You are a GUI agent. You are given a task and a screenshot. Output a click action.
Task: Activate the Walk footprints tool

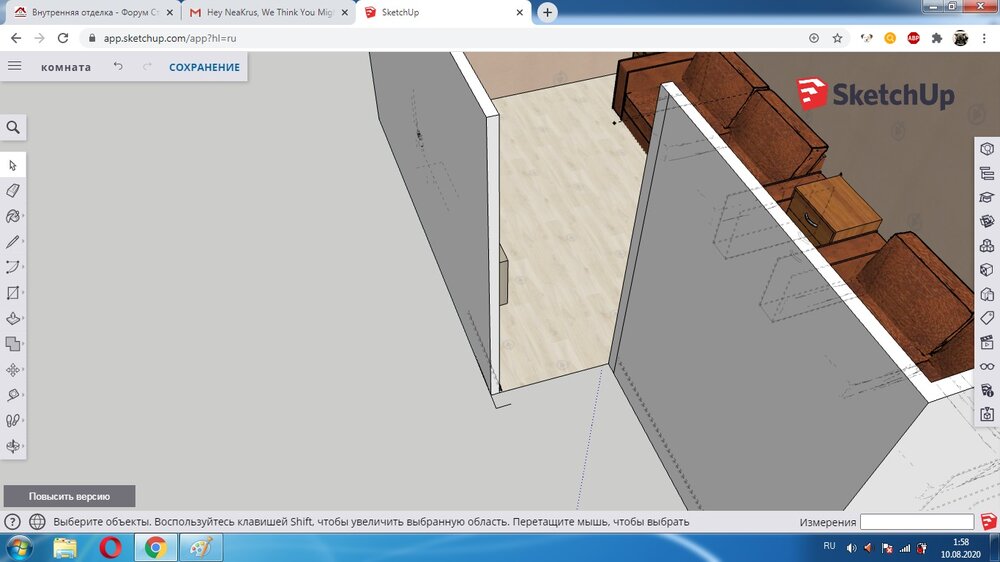pyautogui.click(x=13, y=420)
